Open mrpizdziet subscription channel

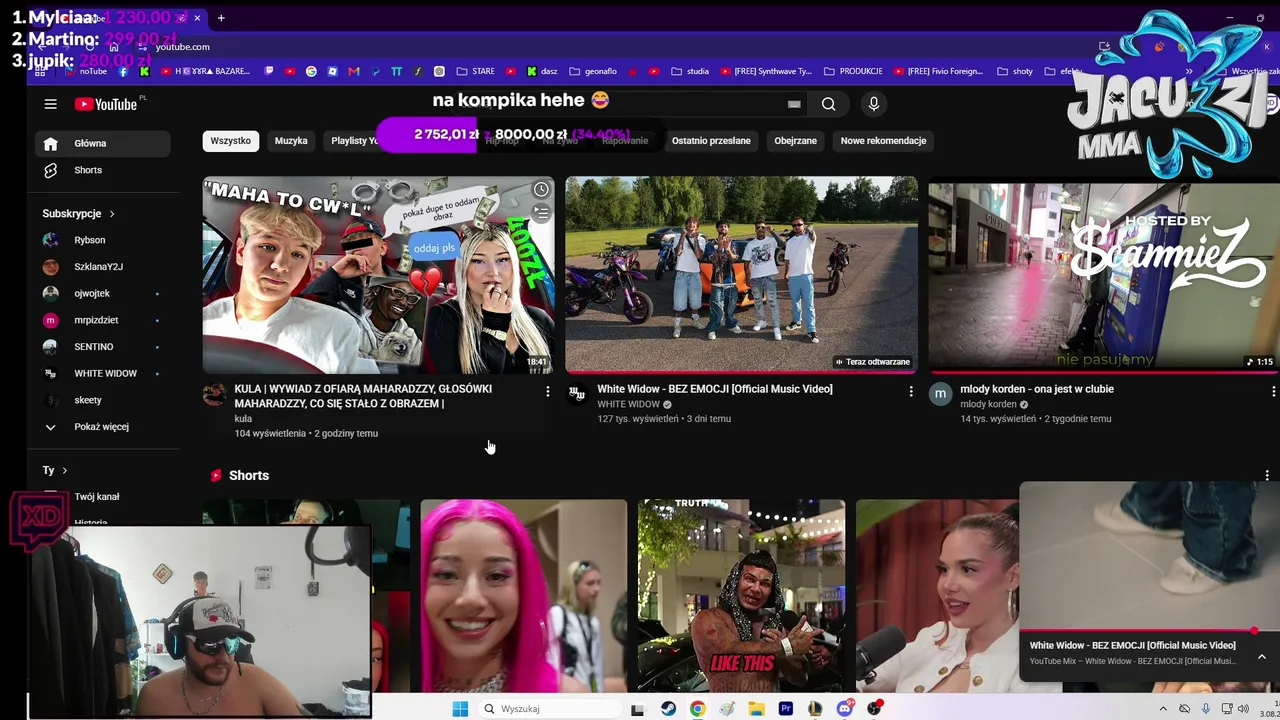click(x=102, y=320)
